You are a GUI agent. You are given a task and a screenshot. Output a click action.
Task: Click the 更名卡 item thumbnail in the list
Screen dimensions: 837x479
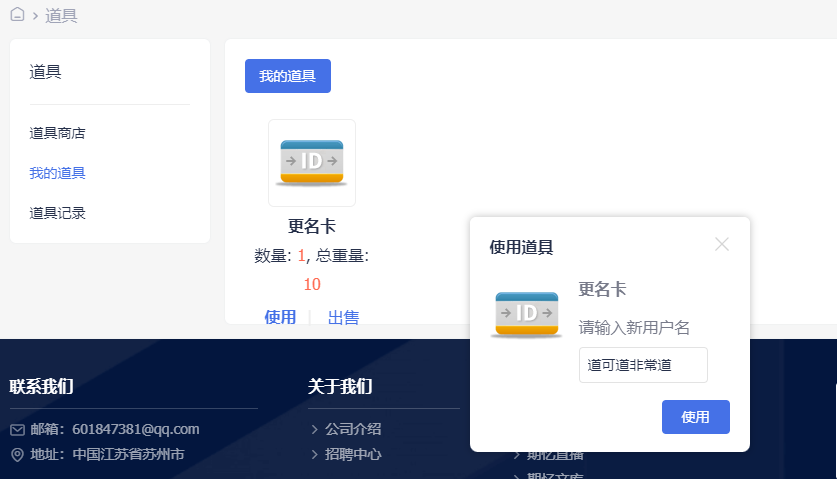[x=312, y=163]
